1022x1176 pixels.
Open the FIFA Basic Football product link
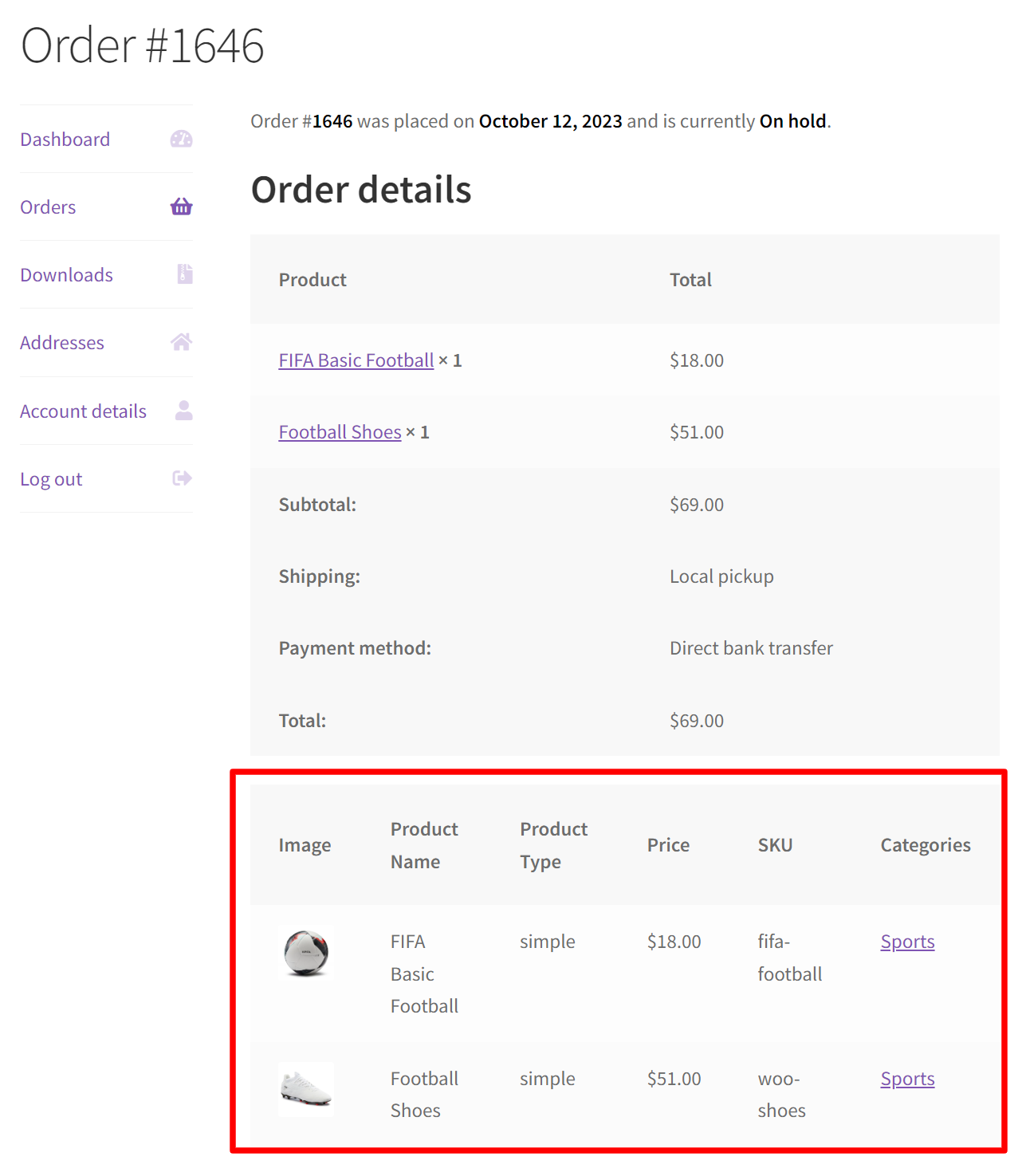[x=356, y=360]
